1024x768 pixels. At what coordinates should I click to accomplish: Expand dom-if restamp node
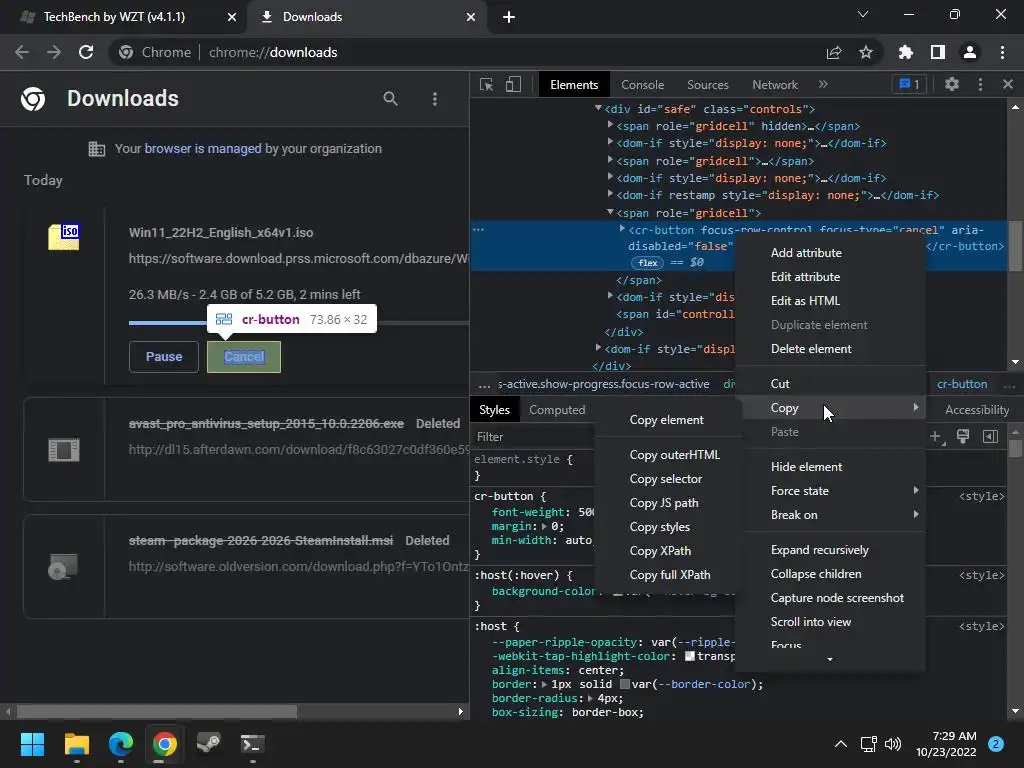[x=610, y=193]
